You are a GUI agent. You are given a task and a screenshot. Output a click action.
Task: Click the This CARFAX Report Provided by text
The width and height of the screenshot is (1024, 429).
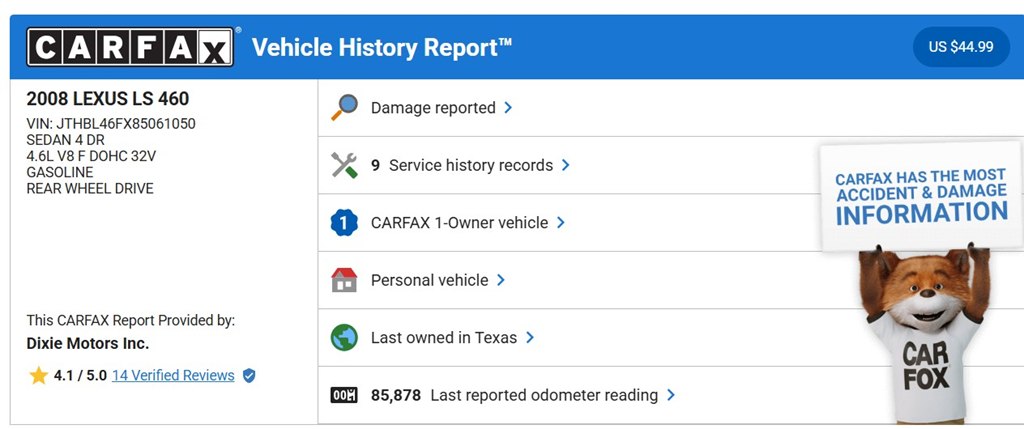pyautogui.click(x=131, y=321)
